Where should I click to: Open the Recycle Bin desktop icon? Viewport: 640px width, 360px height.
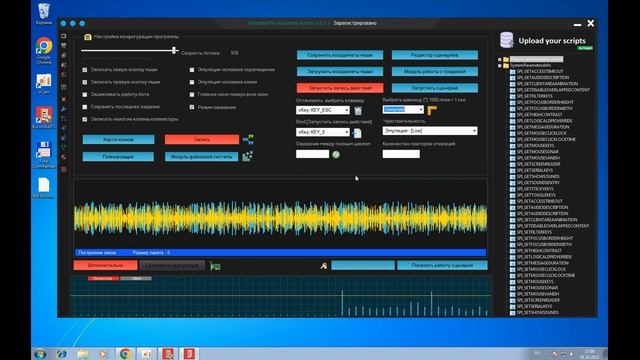[44, 13]
